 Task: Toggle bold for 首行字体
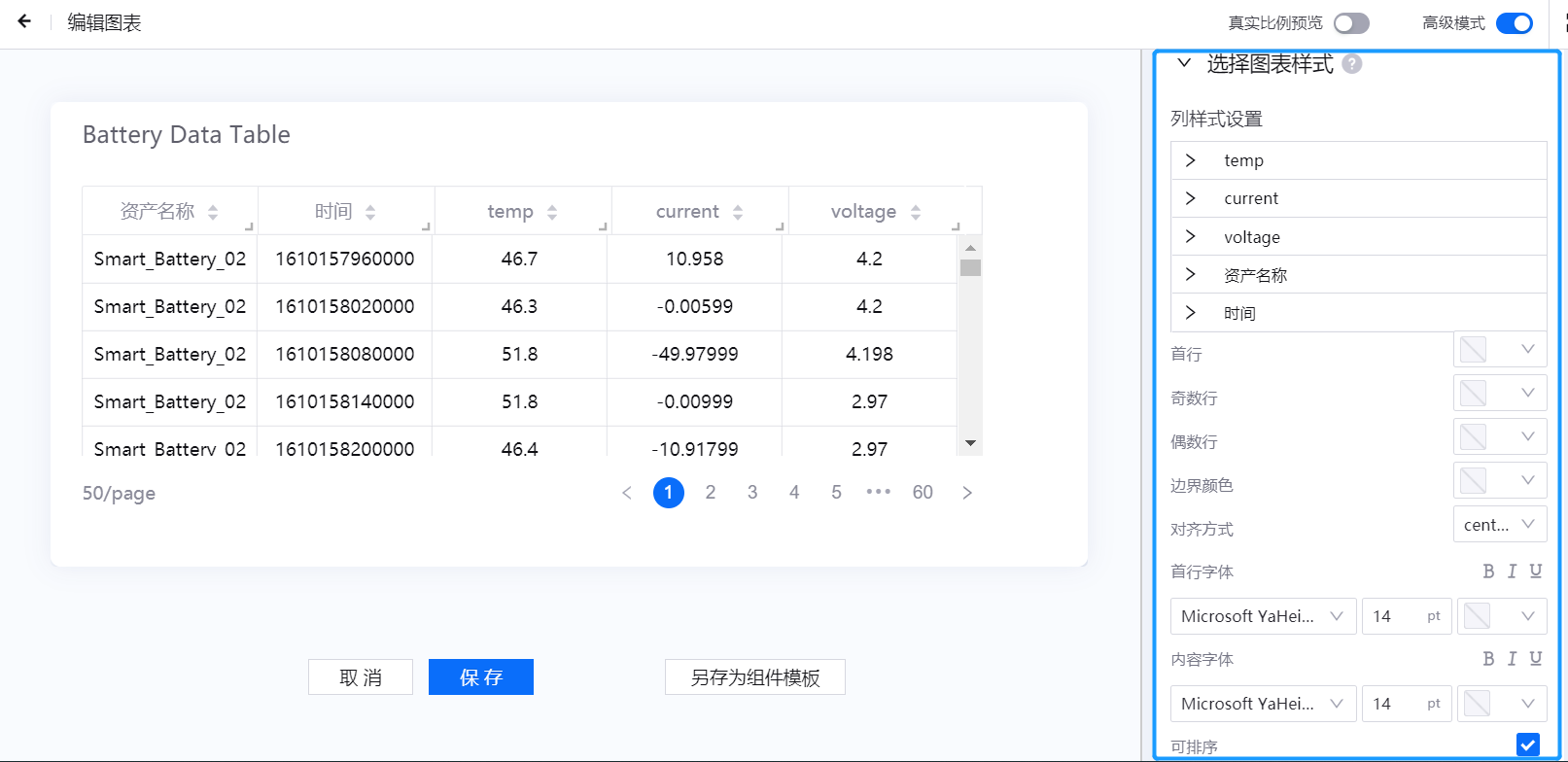pos(1488,571)
